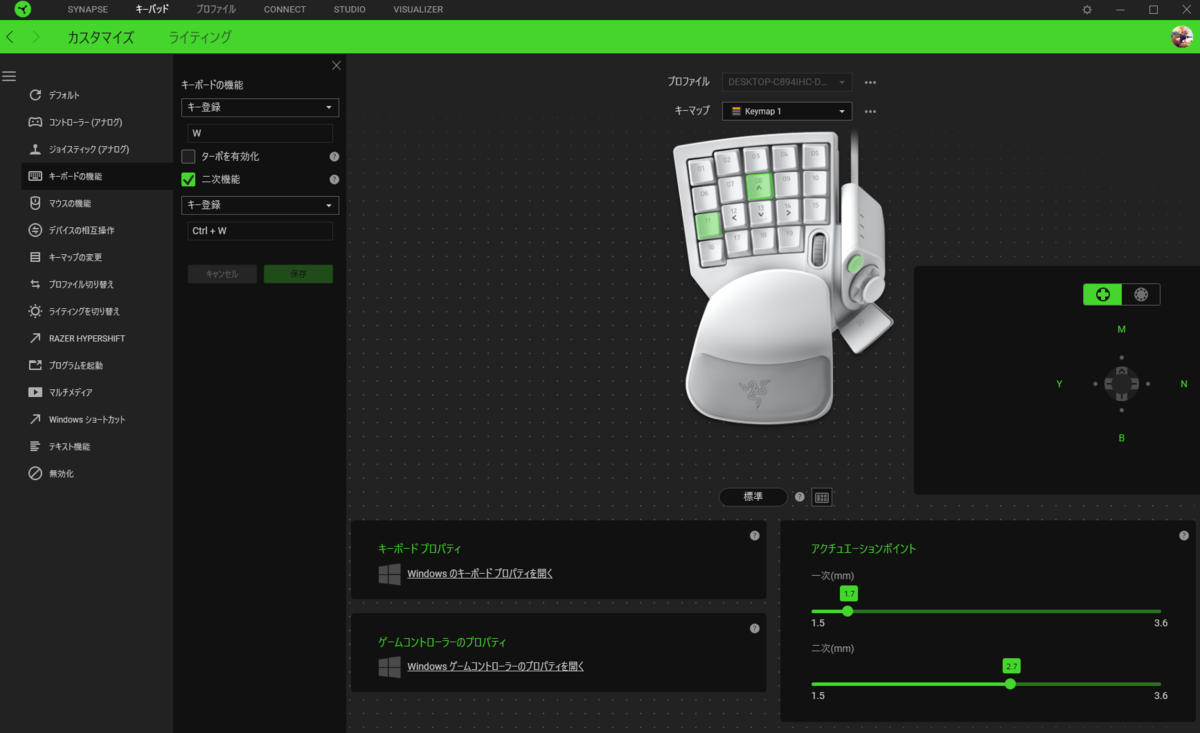Viewport: 1200px width, 733px height.
Task: Go back with the left arrow
Action: (10, 37)
